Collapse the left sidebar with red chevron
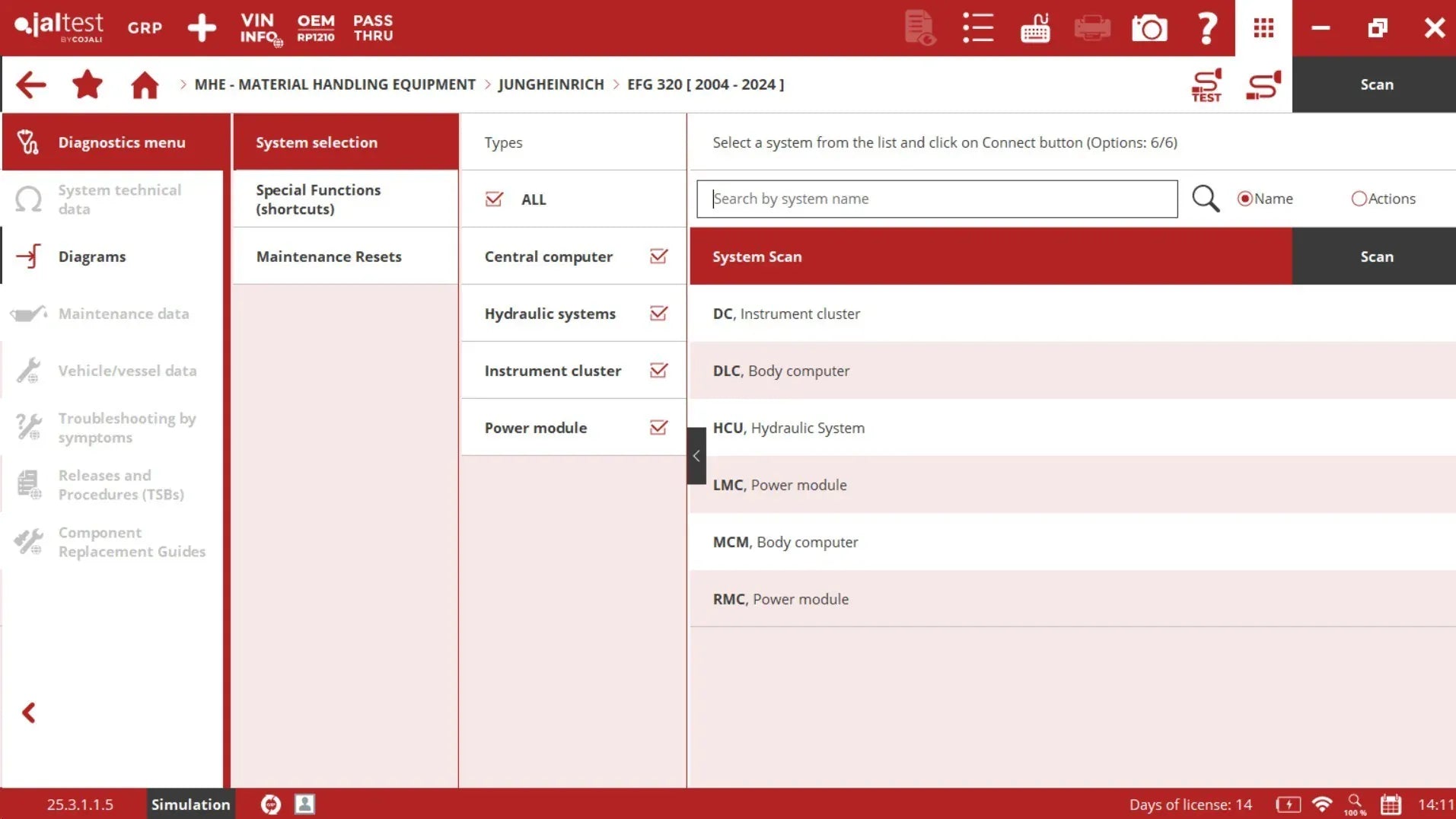This screenshot has width=1456, height=819. coord(29,713)
